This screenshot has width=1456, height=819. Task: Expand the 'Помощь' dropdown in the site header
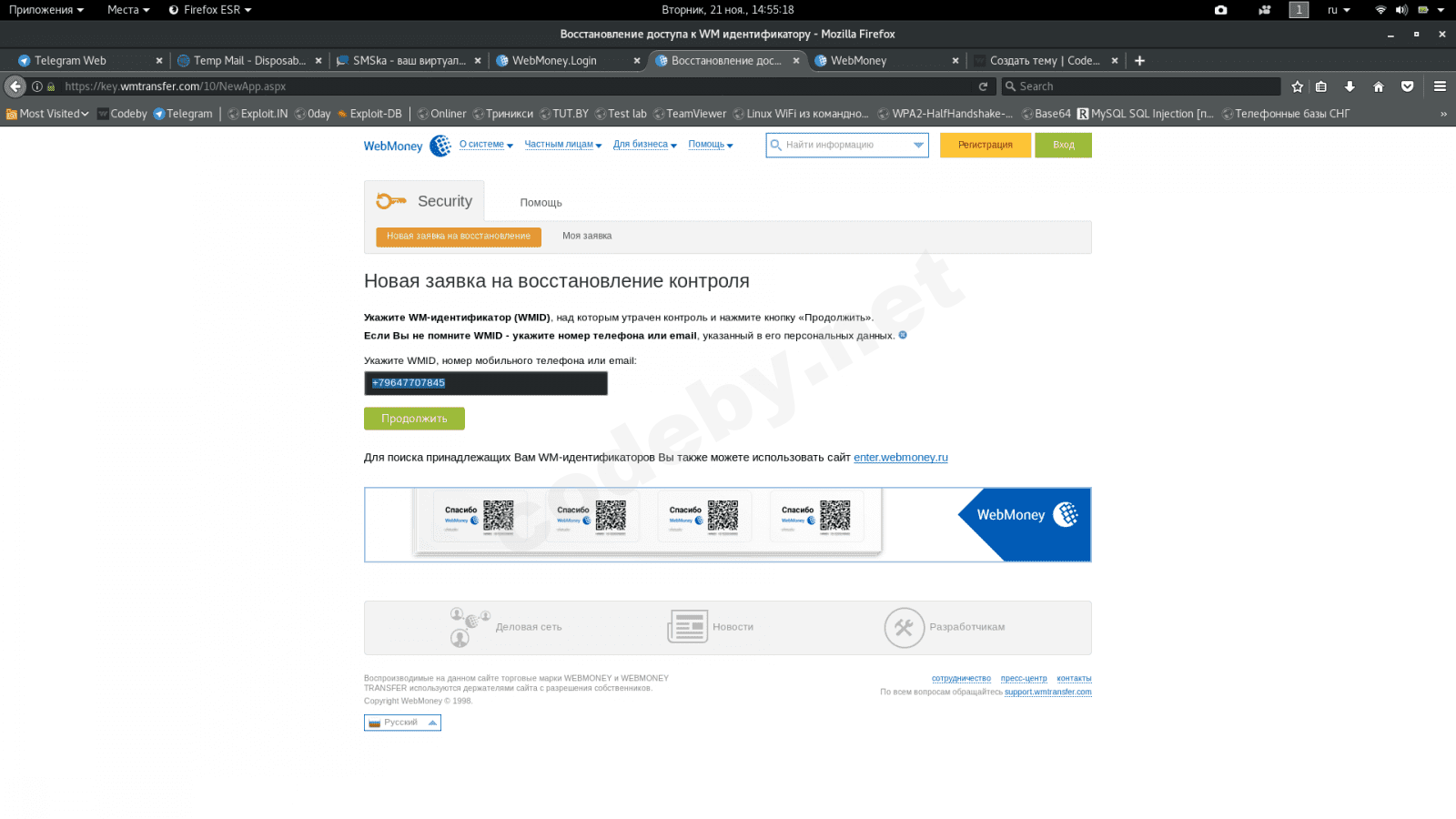click(x=711, y=145)
